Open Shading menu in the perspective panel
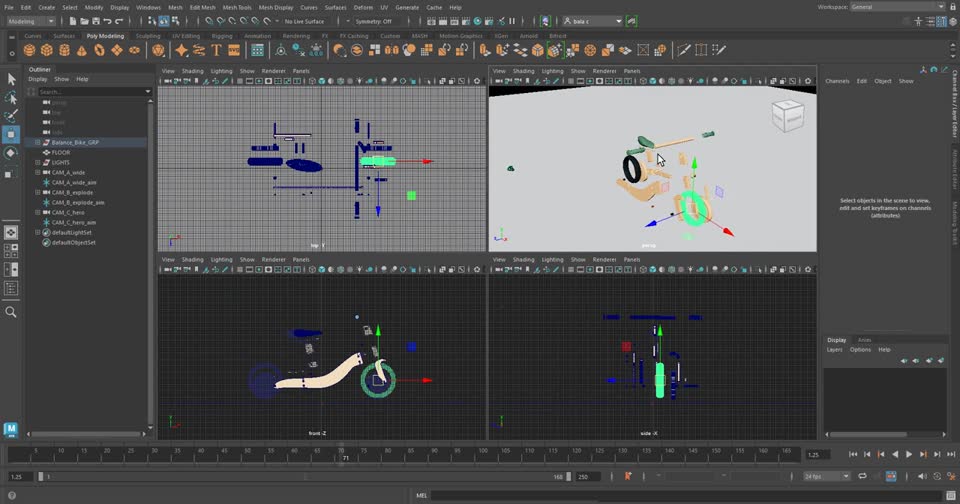 (x=523, y=71)
